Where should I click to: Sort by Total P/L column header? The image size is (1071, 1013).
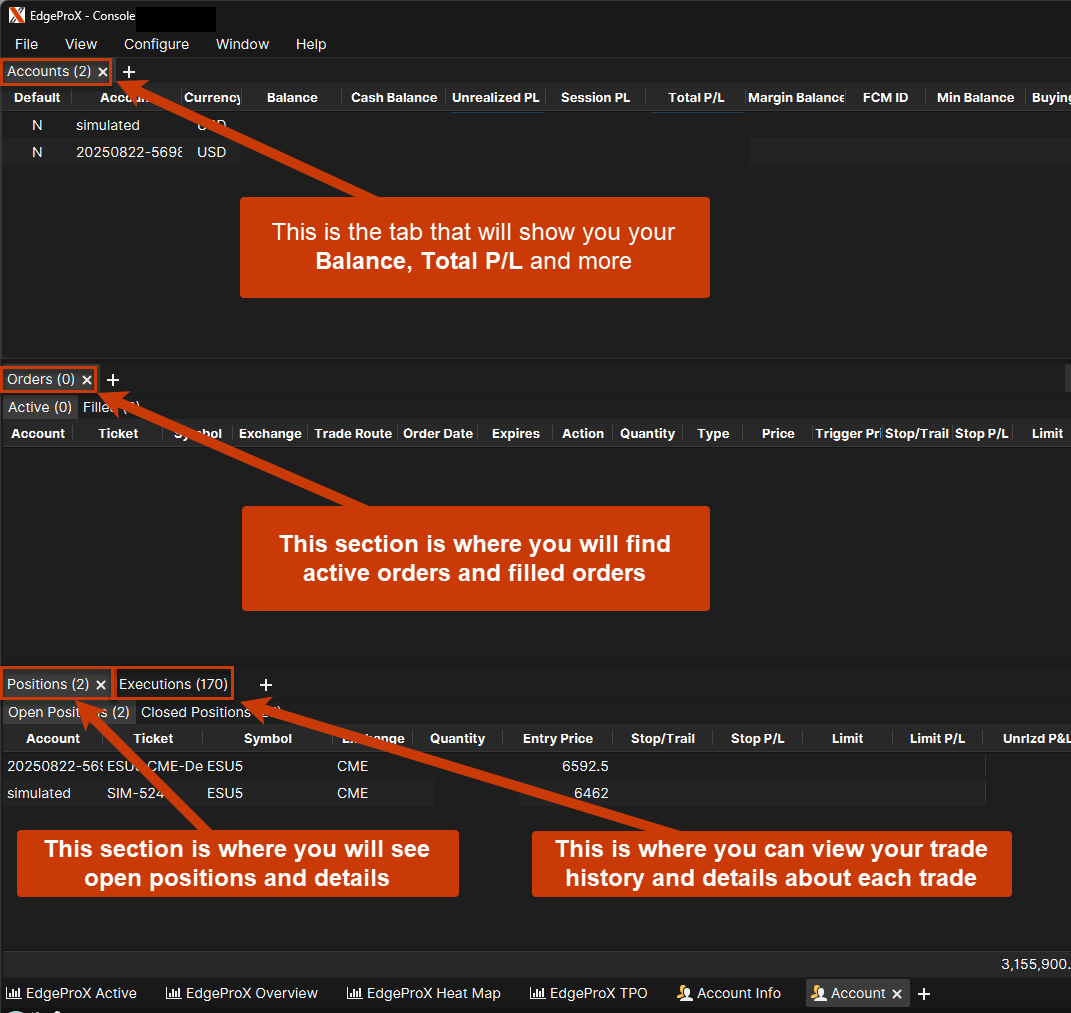[696, 98]
